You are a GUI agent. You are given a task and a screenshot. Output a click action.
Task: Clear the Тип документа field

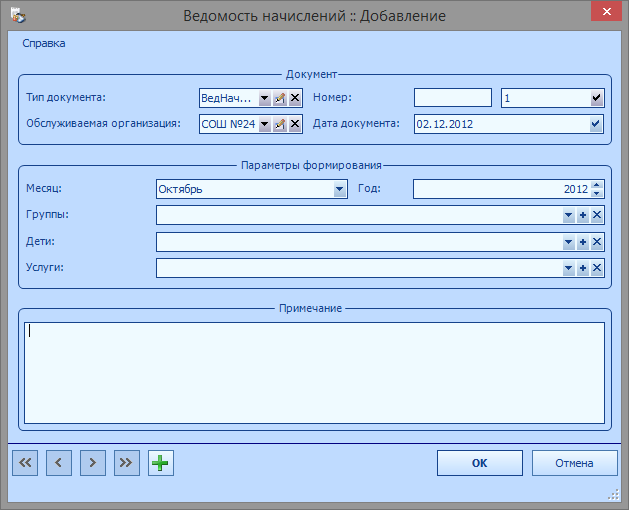(x=295, y=98)
